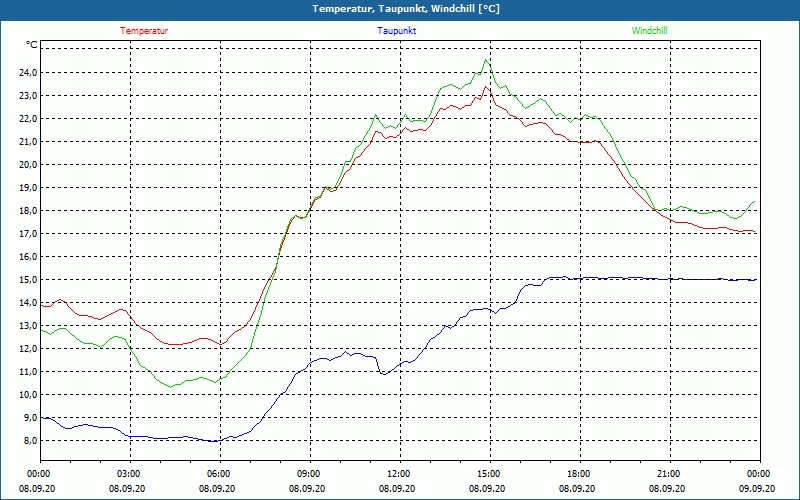Click the 21,0 y-axis value
This screenshot has width=800, height=500.
pyautogui.click(x=28, y=141)
